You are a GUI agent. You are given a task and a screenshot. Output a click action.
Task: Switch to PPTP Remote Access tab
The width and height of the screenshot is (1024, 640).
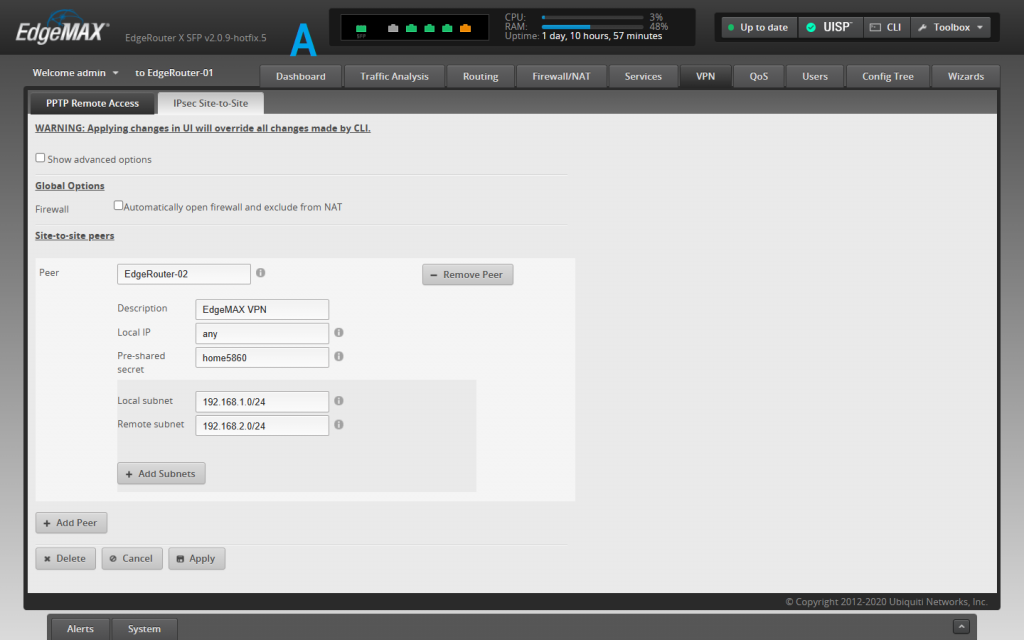[92, 103]
